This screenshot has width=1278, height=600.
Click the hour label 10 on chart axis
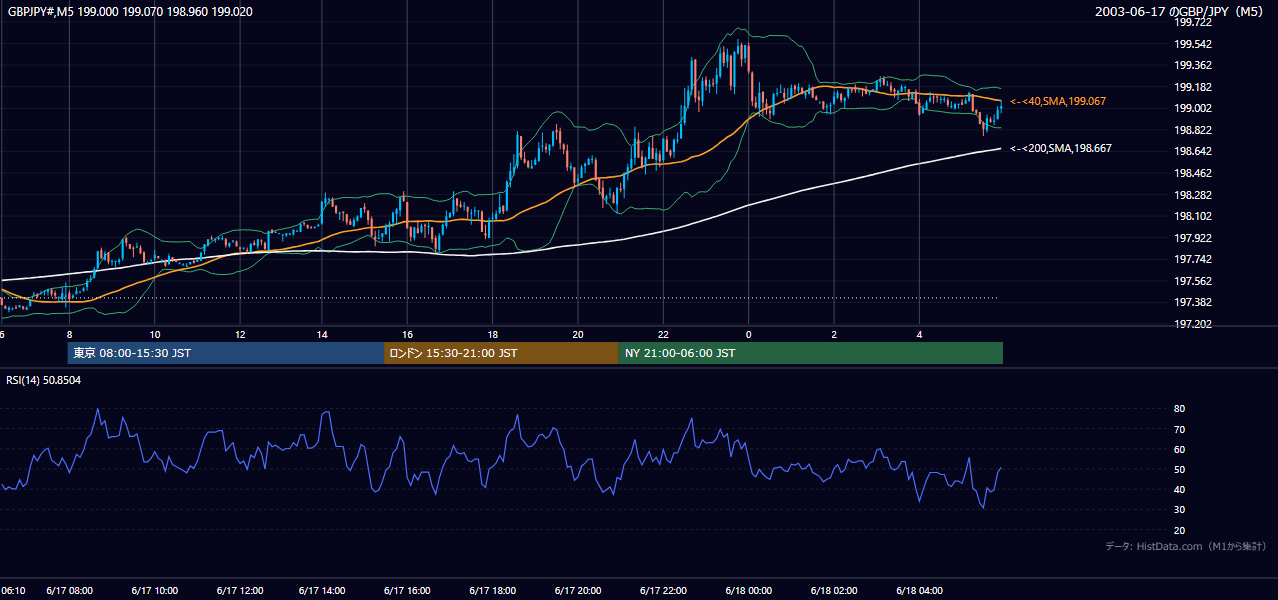point(155,334)
